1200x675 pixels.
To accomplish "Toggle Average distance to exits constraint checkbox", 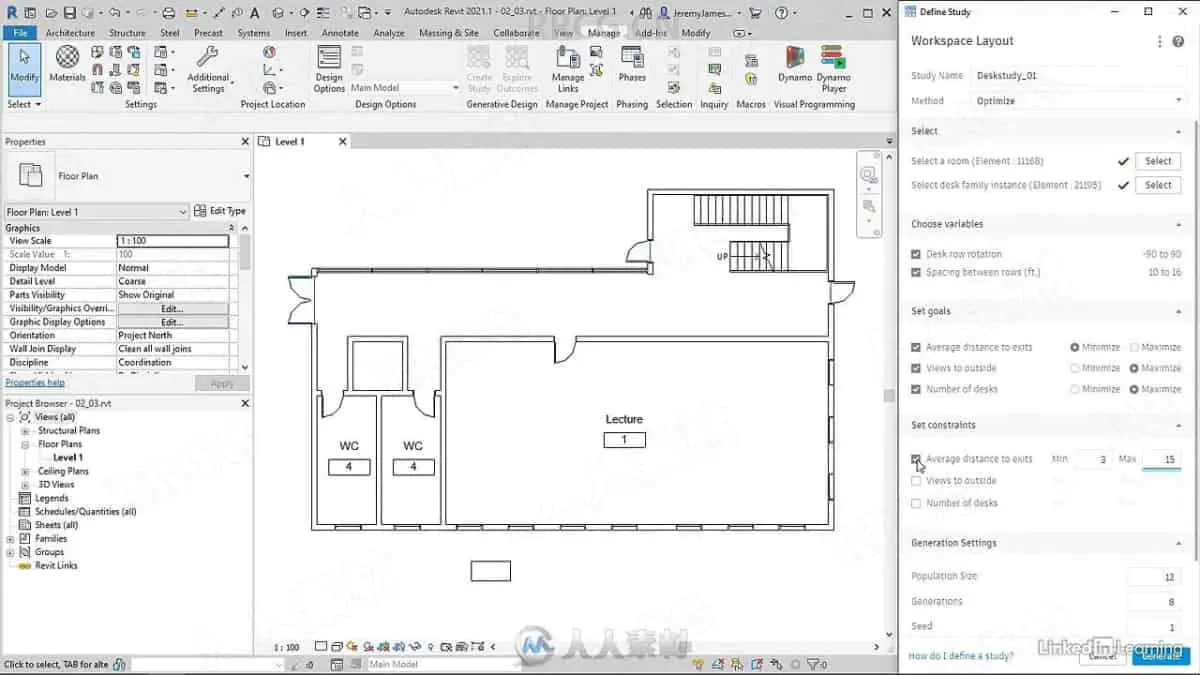I will [916, 459].
